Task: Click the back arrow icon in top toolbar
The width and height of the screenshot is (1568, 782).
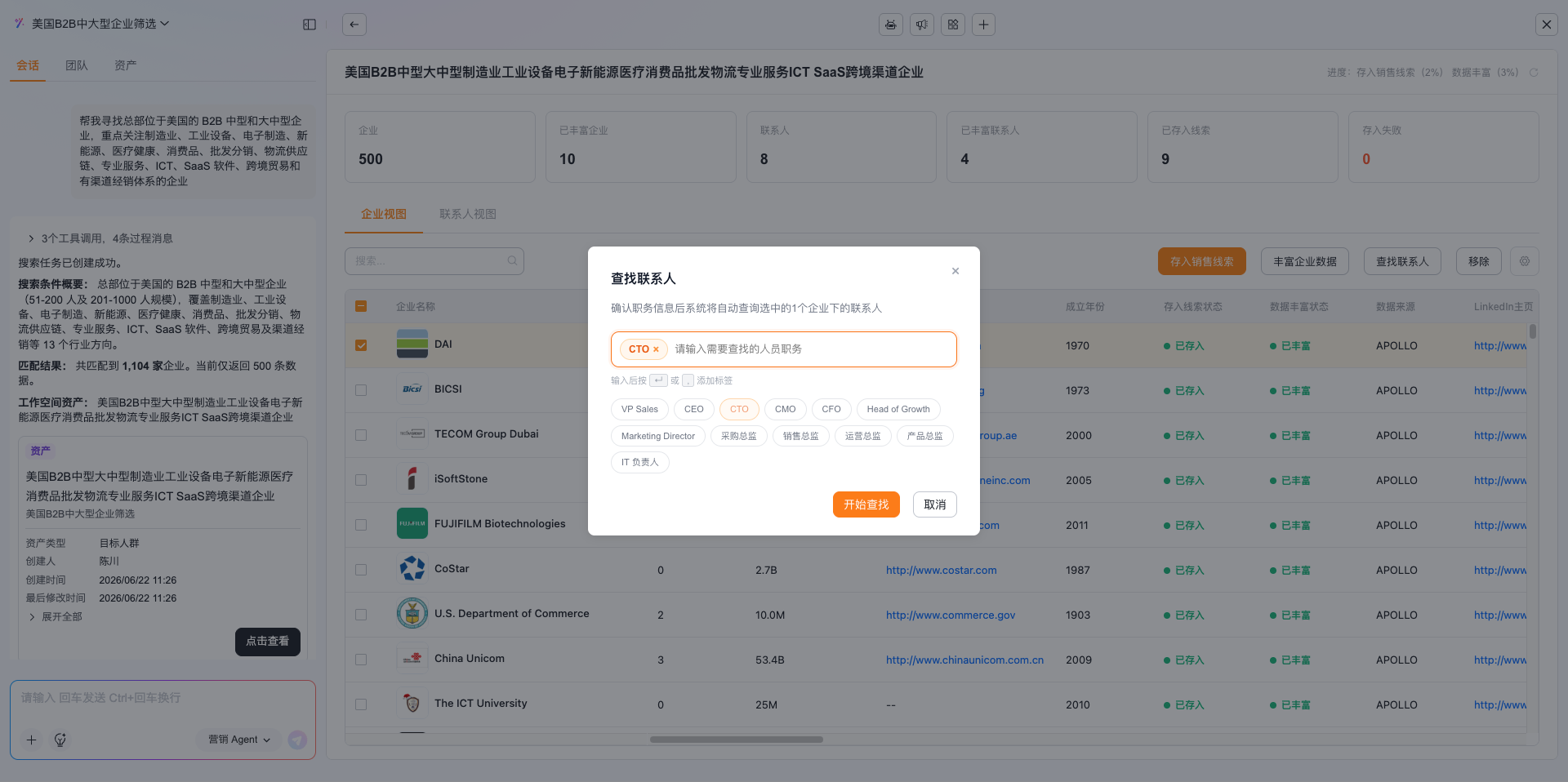Action: point(354,24)
